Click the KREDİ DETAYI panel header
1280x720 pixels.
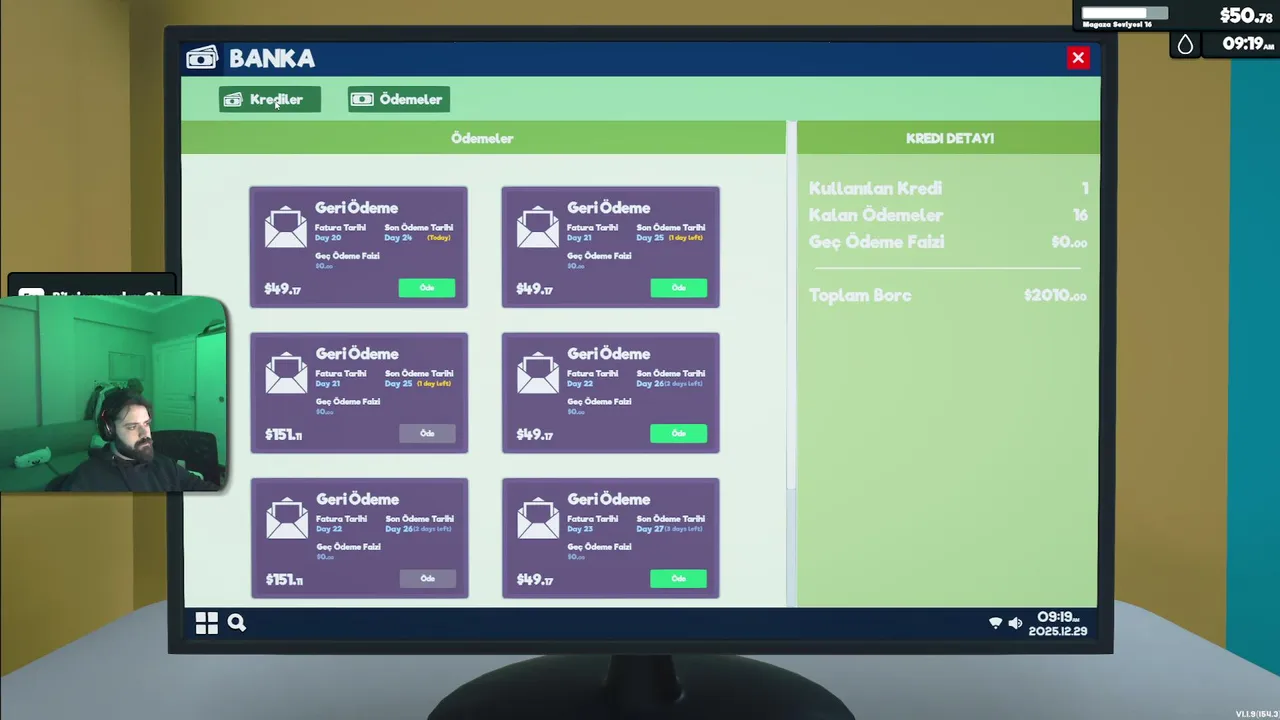[x=949, y=138]
